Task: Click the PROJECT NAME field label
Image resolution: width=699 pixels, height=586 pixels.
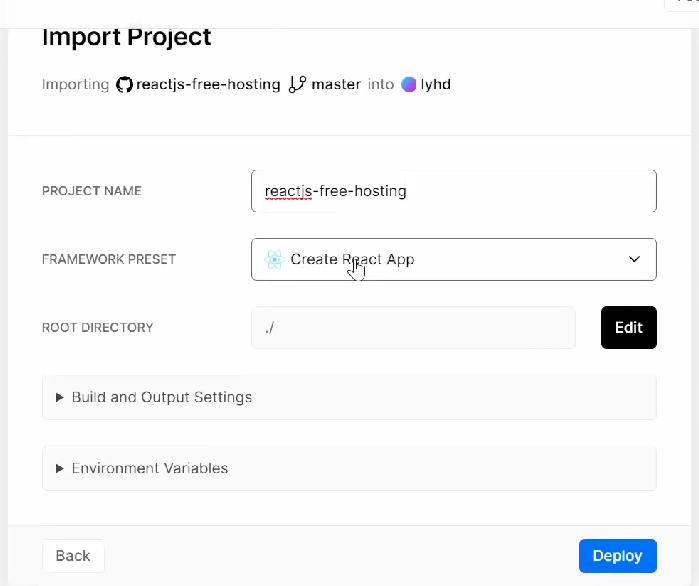Action: pyautogui.click(x=92, y=191)
